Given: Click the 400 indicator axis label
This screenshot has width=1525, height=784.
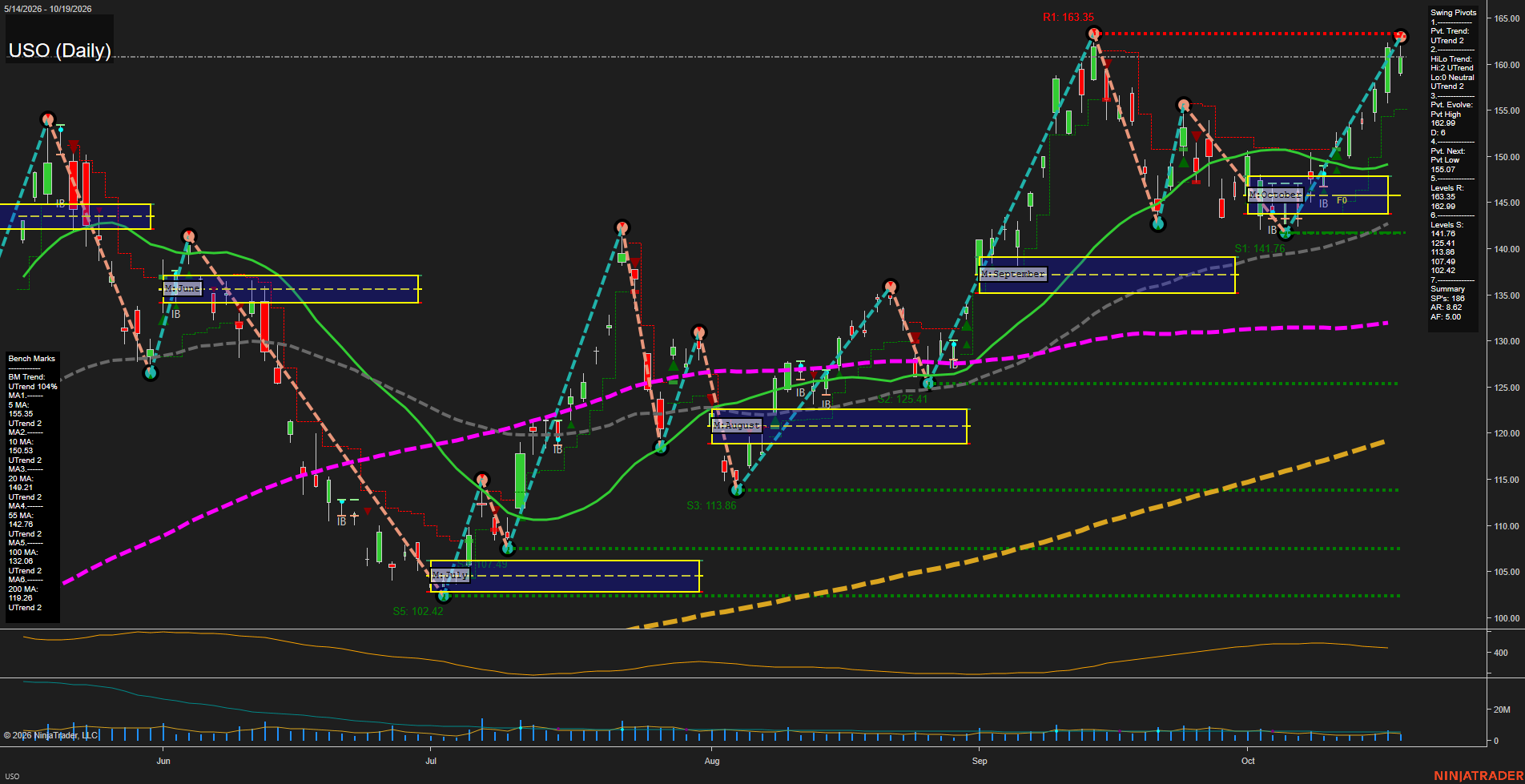Looking at the screenshot, I should tap(1501, 653).
